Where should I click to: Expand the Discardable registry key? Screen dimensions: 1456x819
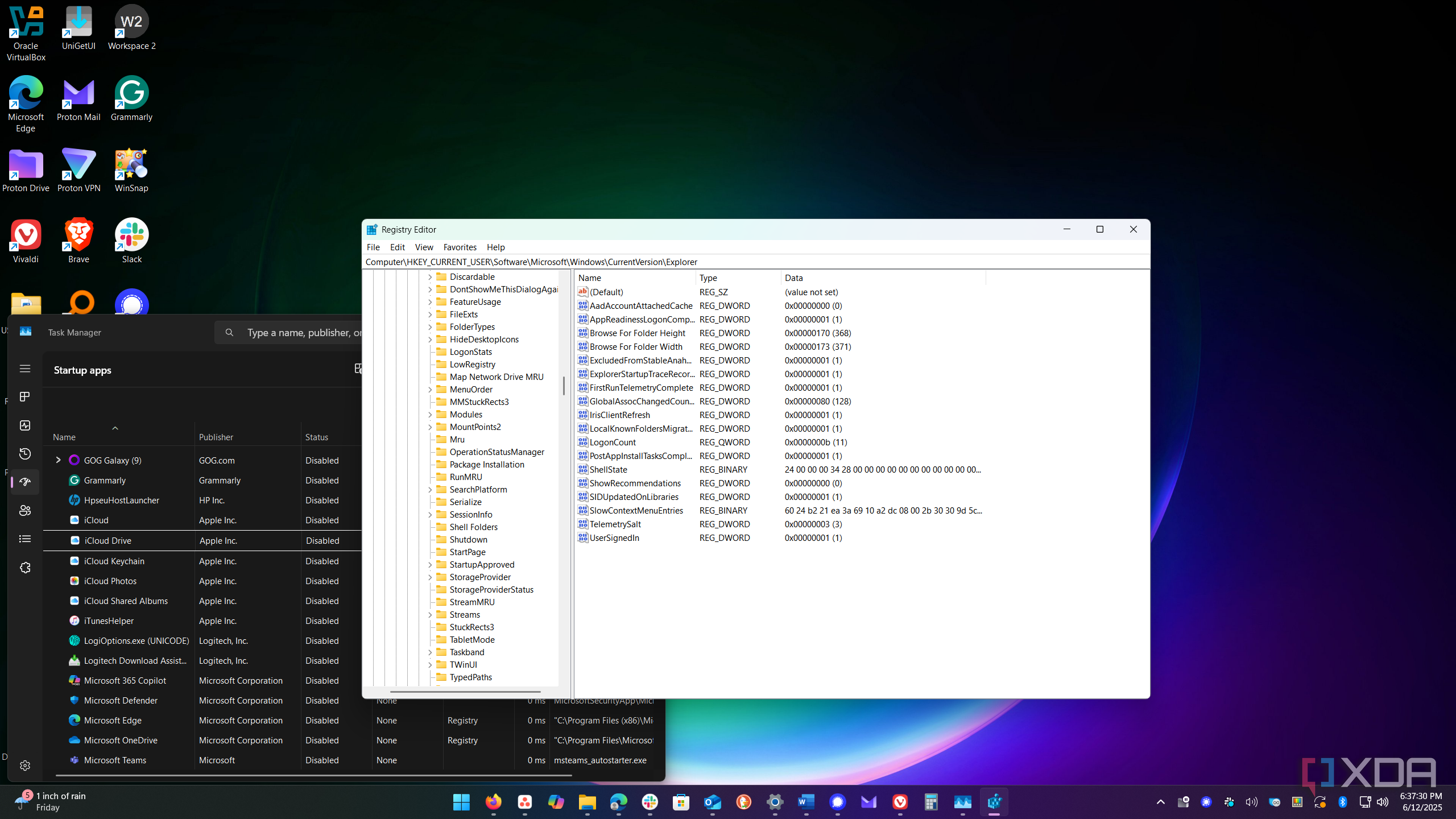coord(430,277)
